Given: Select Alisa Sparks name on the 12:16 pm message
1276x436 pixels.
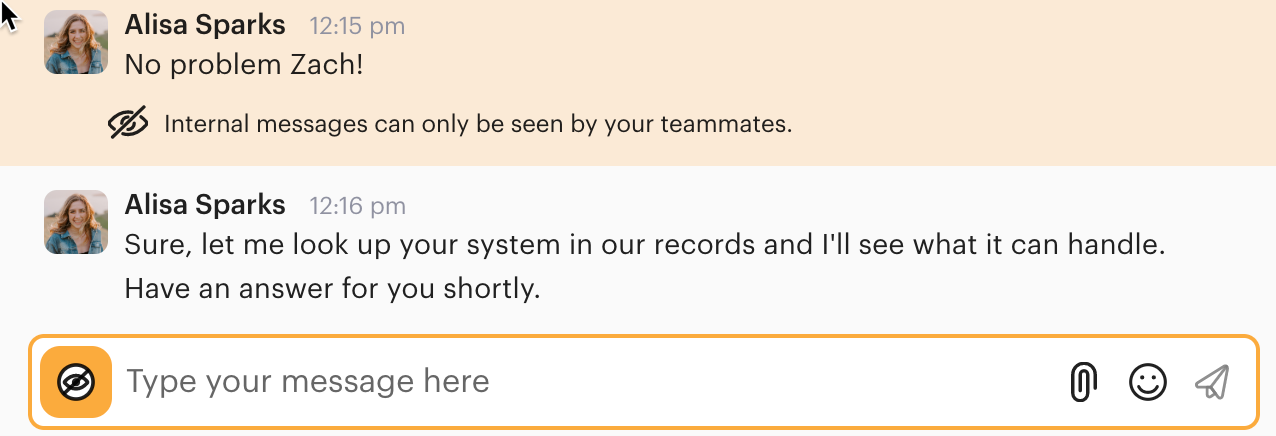Looking at the screenshot, I should coord(205,205).
